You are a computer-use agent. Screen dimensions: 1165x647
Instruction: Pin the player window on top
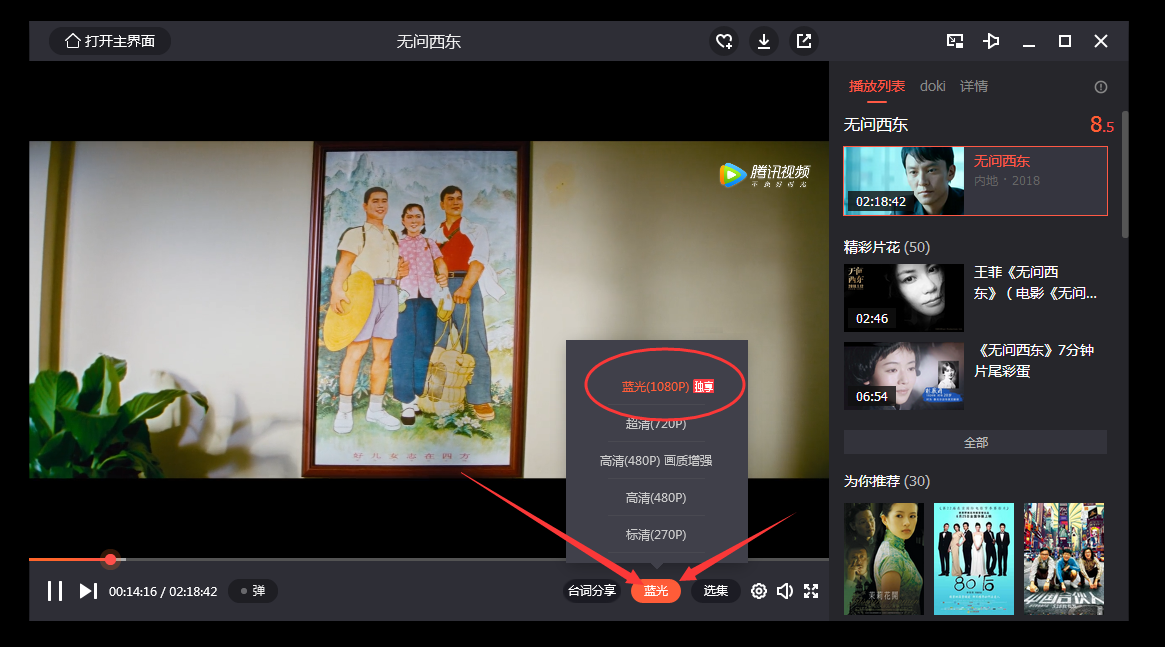coord(991,41)
